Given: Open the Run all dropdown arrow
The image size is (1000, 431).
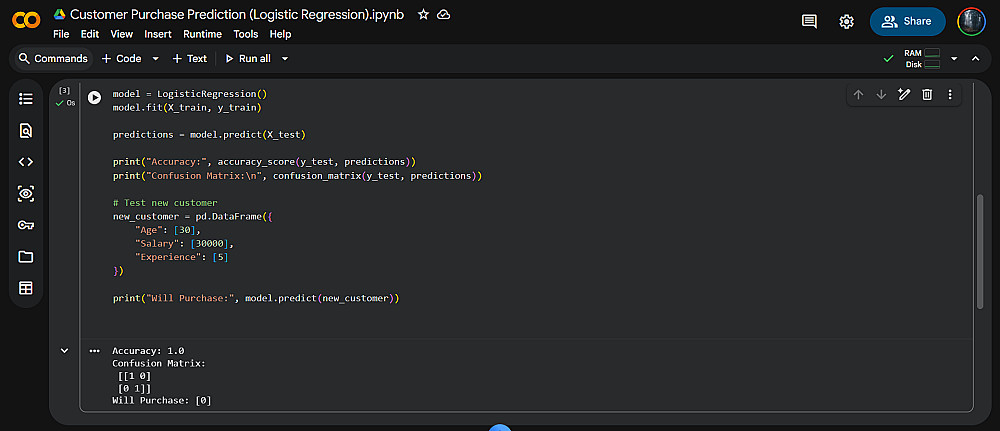Looking at the screenshot, I should point(285,59).
